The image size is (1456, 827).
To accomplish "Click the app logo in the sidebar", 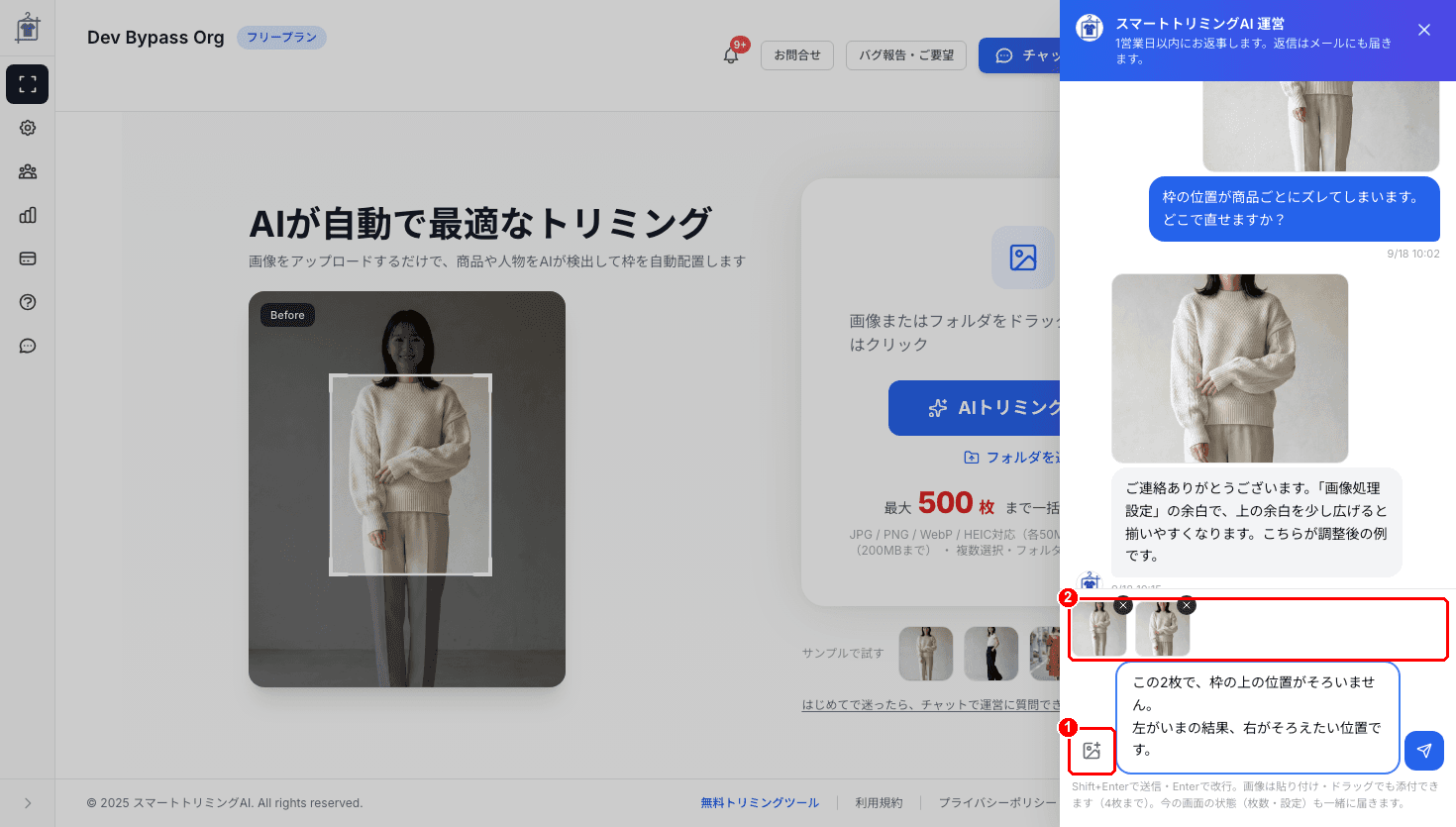I will click(28, 28).
